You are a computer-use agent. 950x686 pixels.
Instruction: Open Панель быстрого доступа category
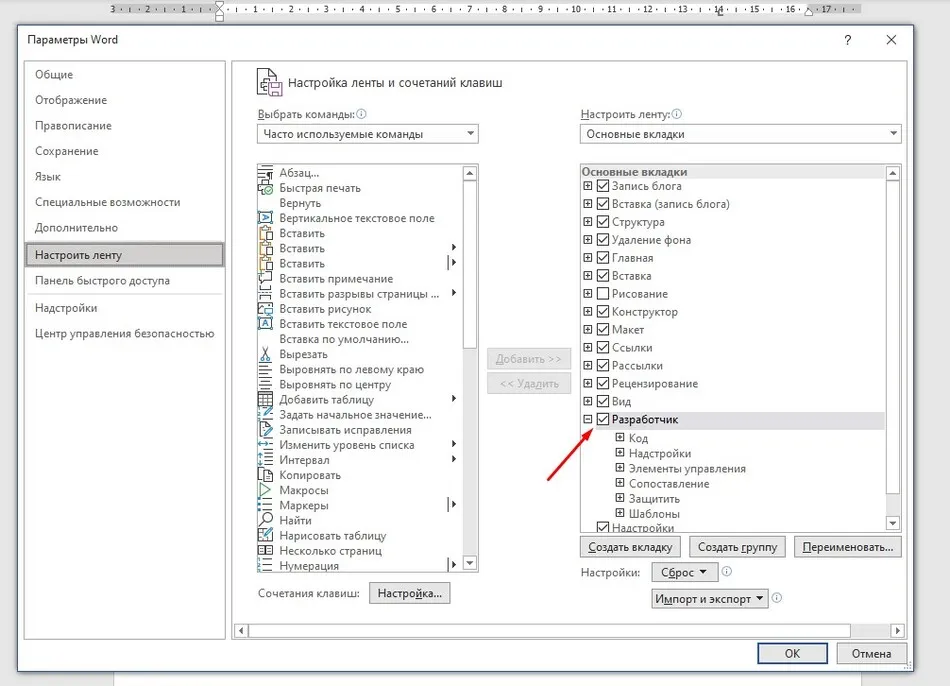124,281
